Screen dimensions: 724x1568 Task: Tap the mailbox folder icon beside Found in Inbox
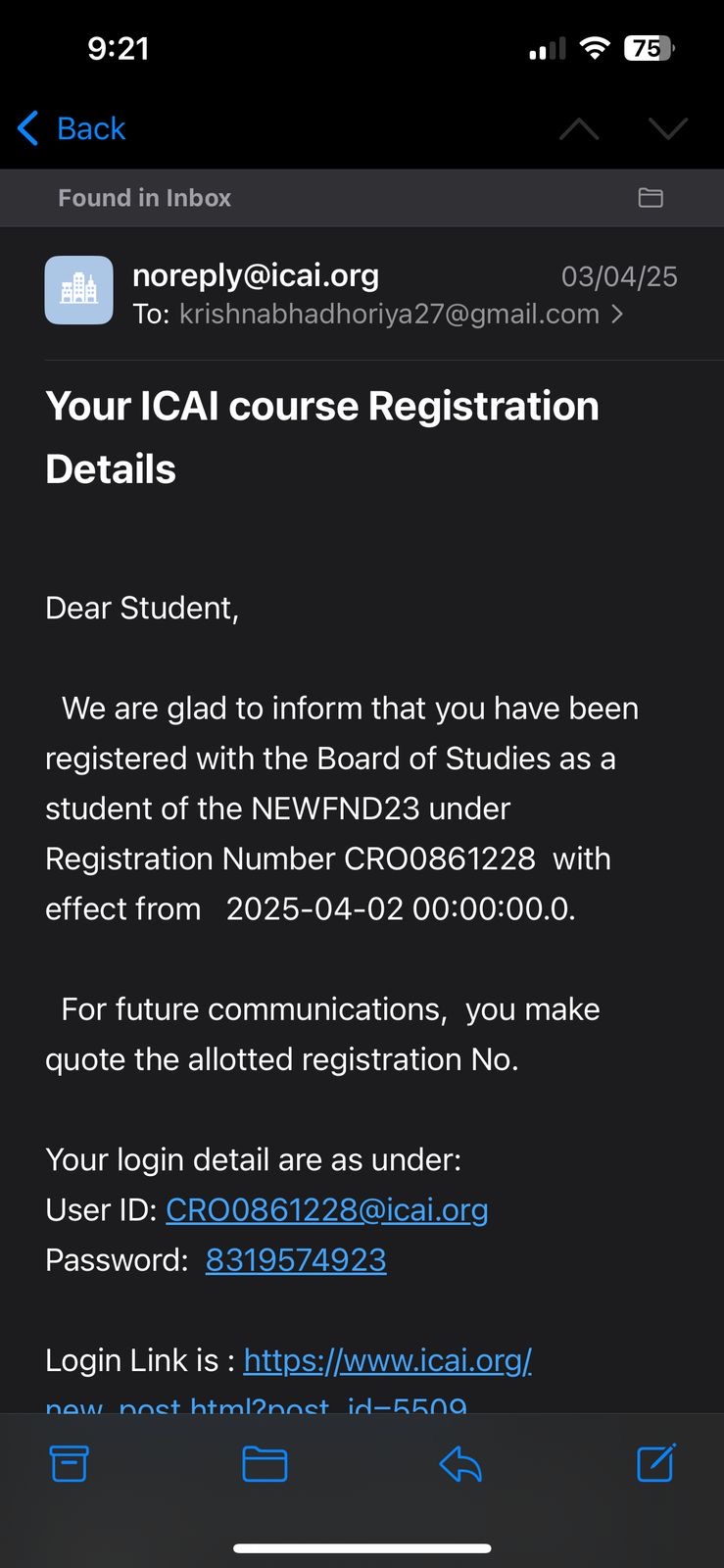click(651, 198)
